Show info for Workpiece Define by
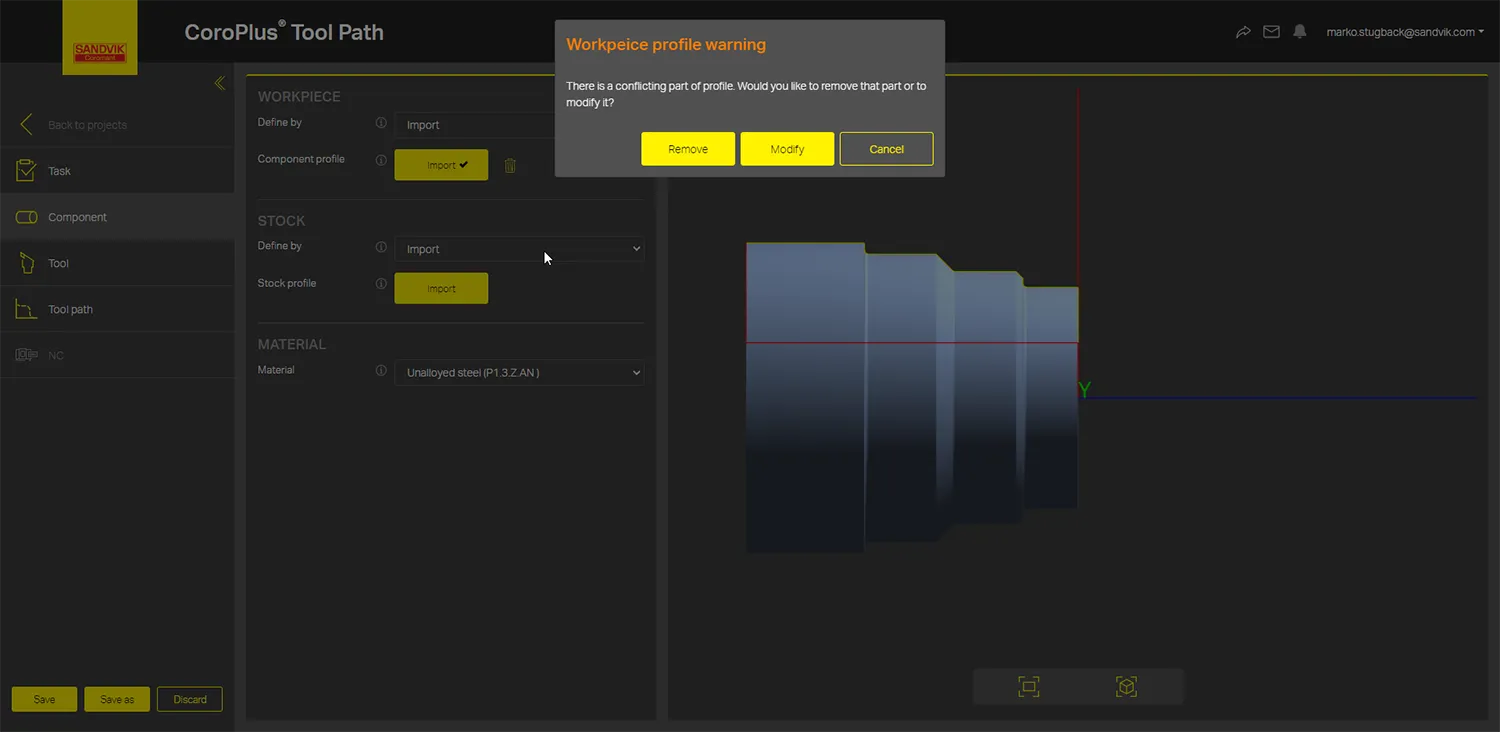 click(x=380, y=123)
